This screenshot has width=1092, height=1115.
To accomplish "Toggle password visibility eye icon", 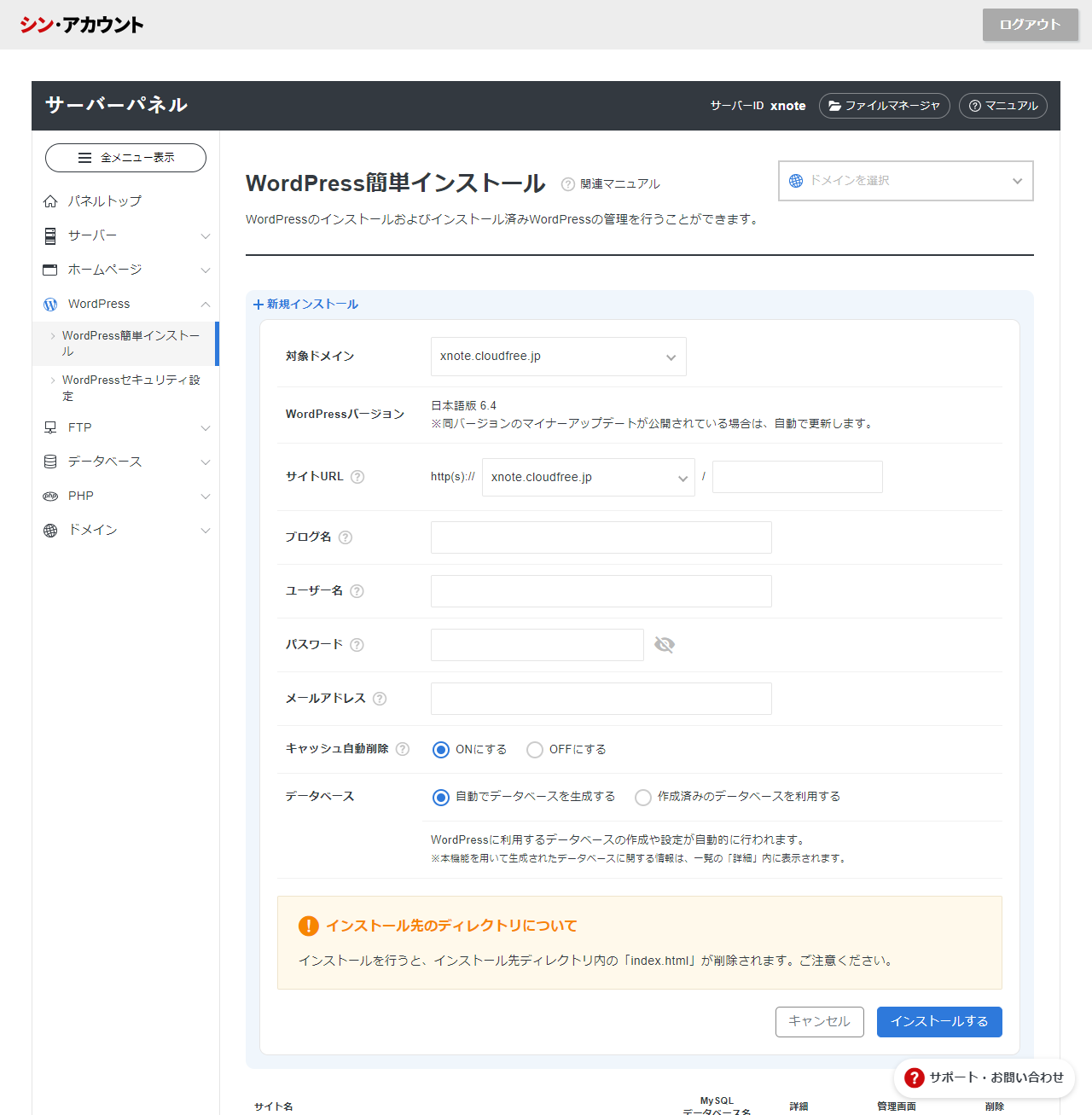I will click(x=665, y=645).
